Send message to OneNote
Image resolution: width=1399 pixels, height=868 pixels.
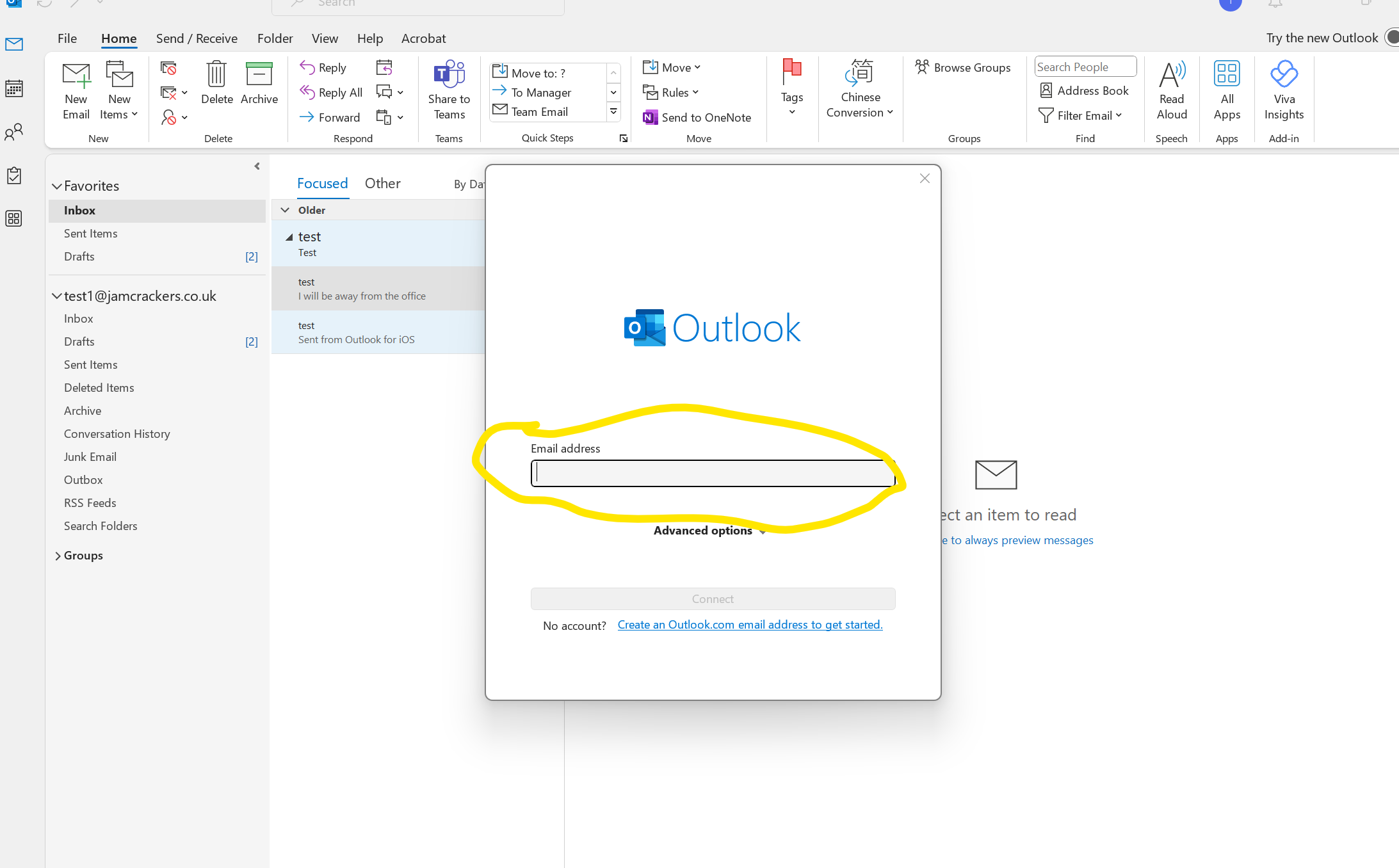point(697,117)
